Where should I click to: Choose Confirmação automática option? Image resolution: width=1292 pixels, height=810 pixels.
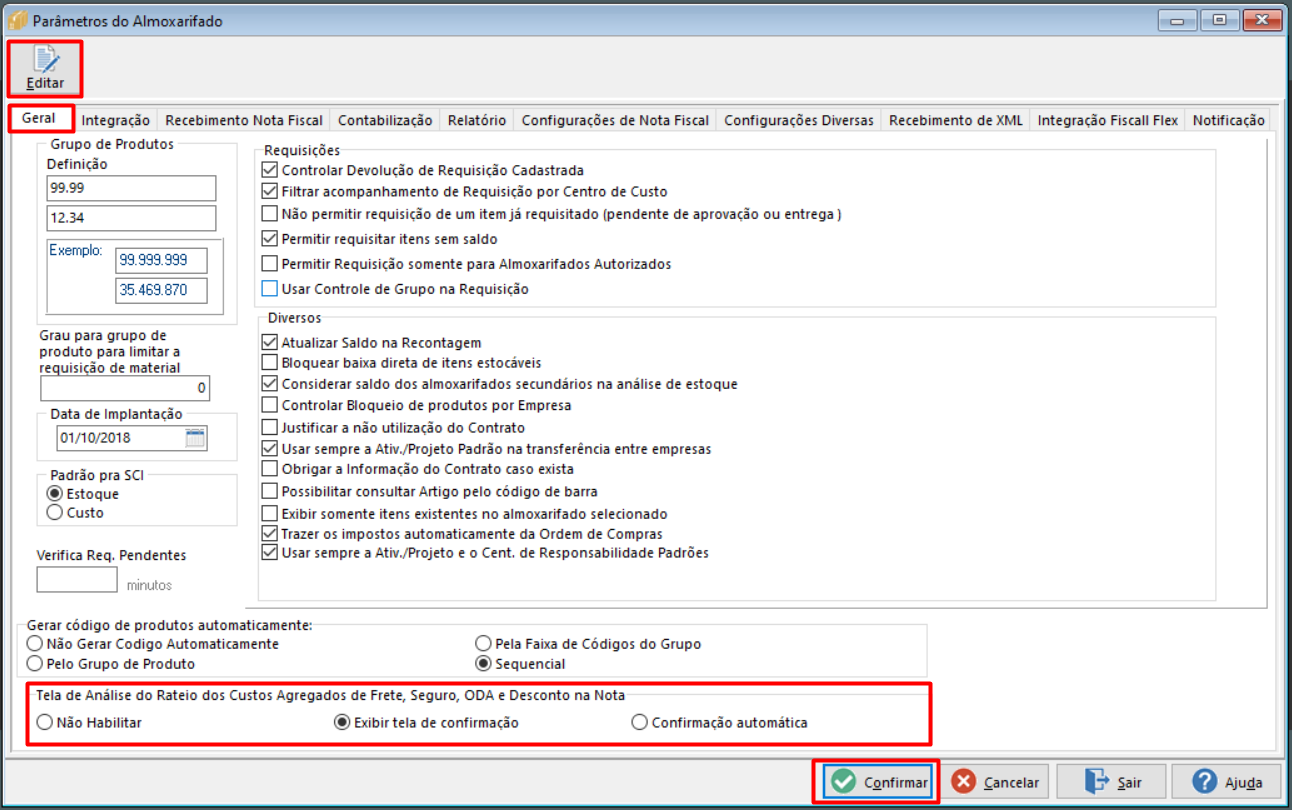(640, 722)
